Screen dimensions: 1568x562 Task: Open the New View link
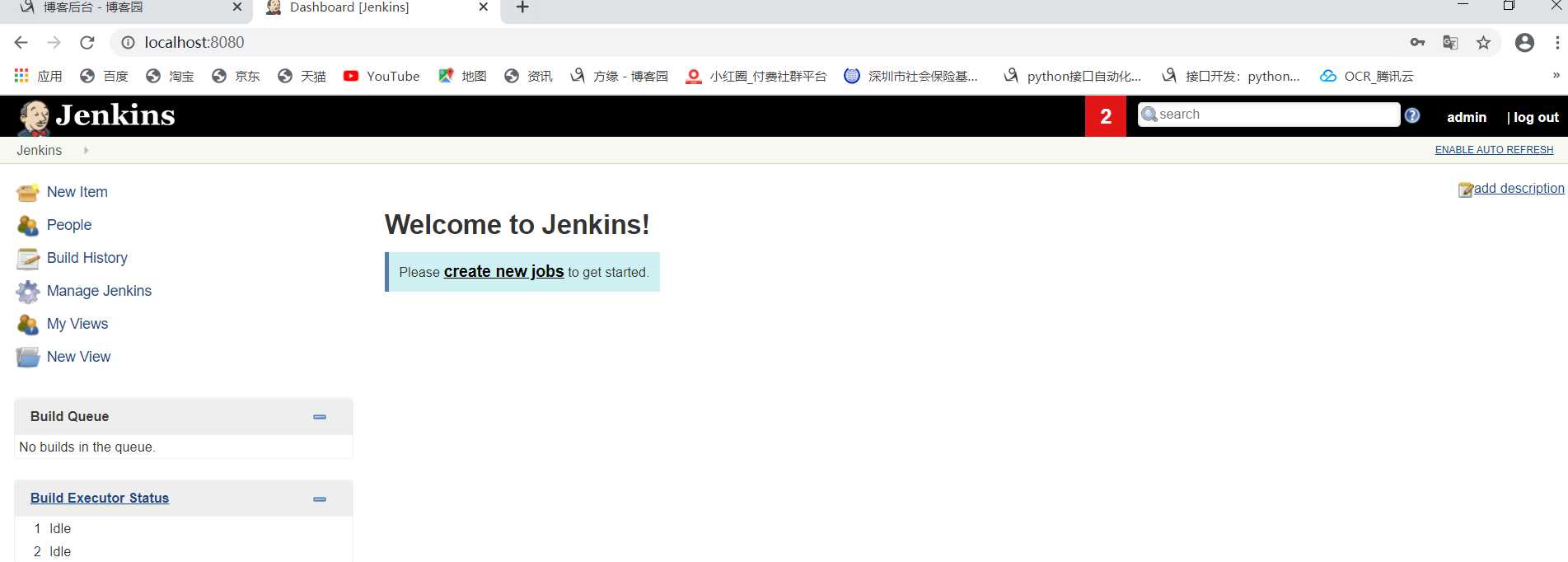tap(78, 357)
